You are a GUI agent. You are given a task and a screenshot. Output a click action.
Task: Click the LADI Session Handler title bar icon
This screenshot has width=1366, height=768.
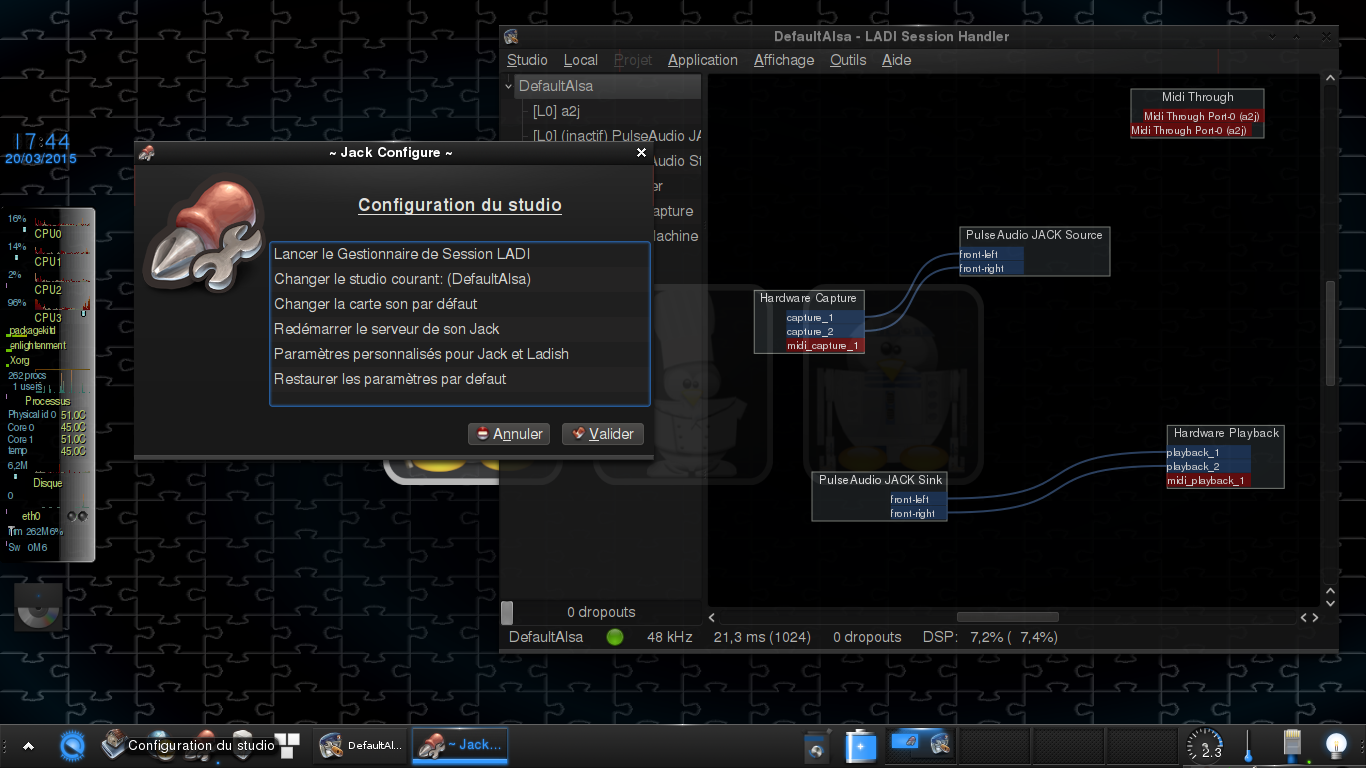pyautogui.click(x=512, y=37)
